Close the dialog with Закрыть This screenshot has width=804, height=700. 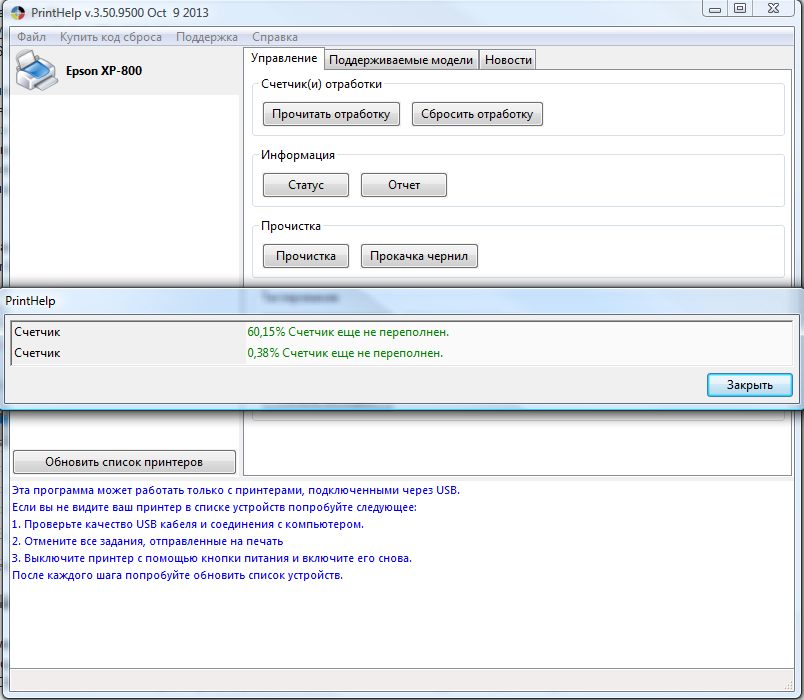[x=750, y=385]
